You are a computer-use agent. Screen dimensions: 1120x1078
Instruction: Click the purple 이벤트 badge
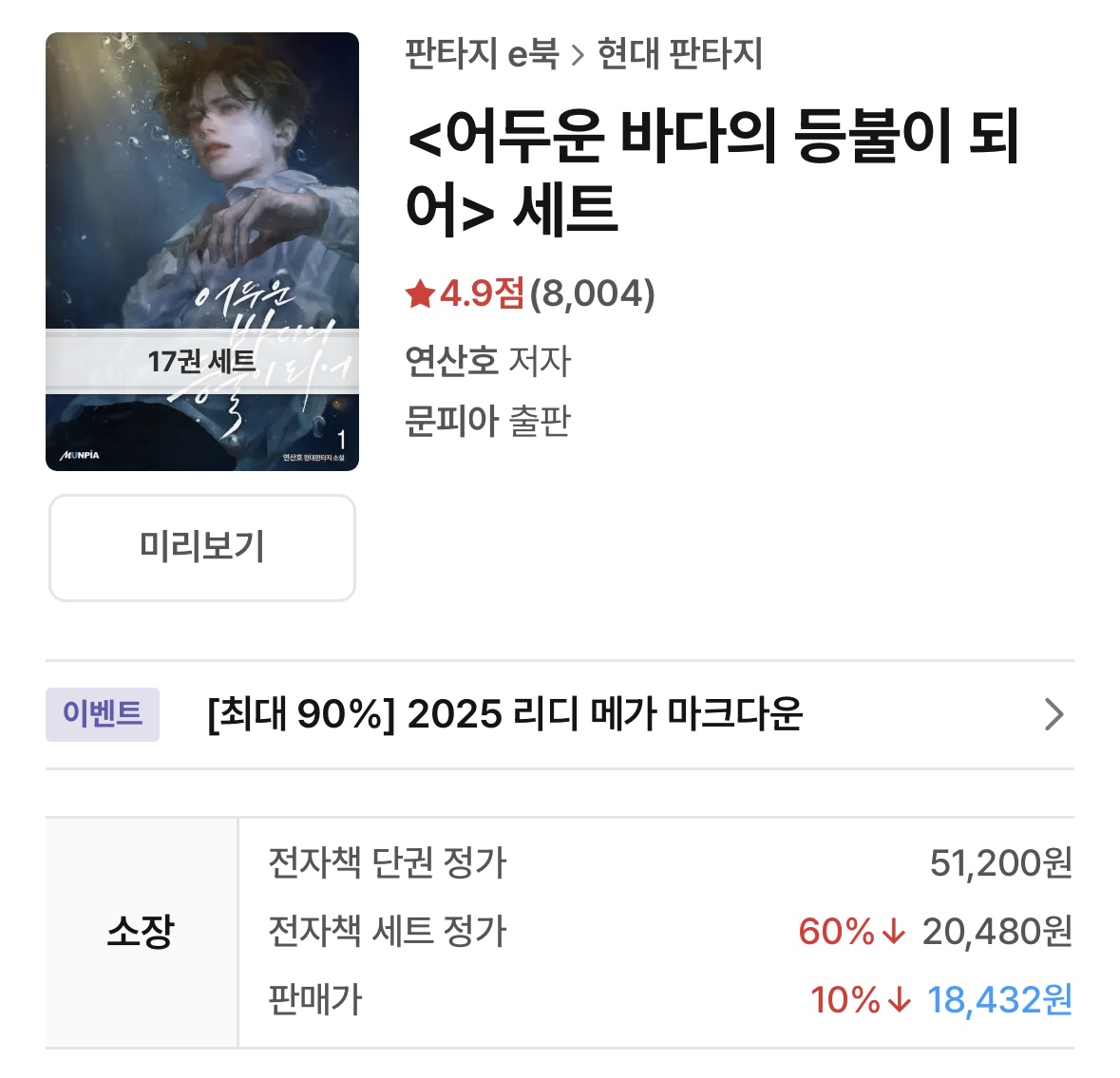[x=103, y=714]
